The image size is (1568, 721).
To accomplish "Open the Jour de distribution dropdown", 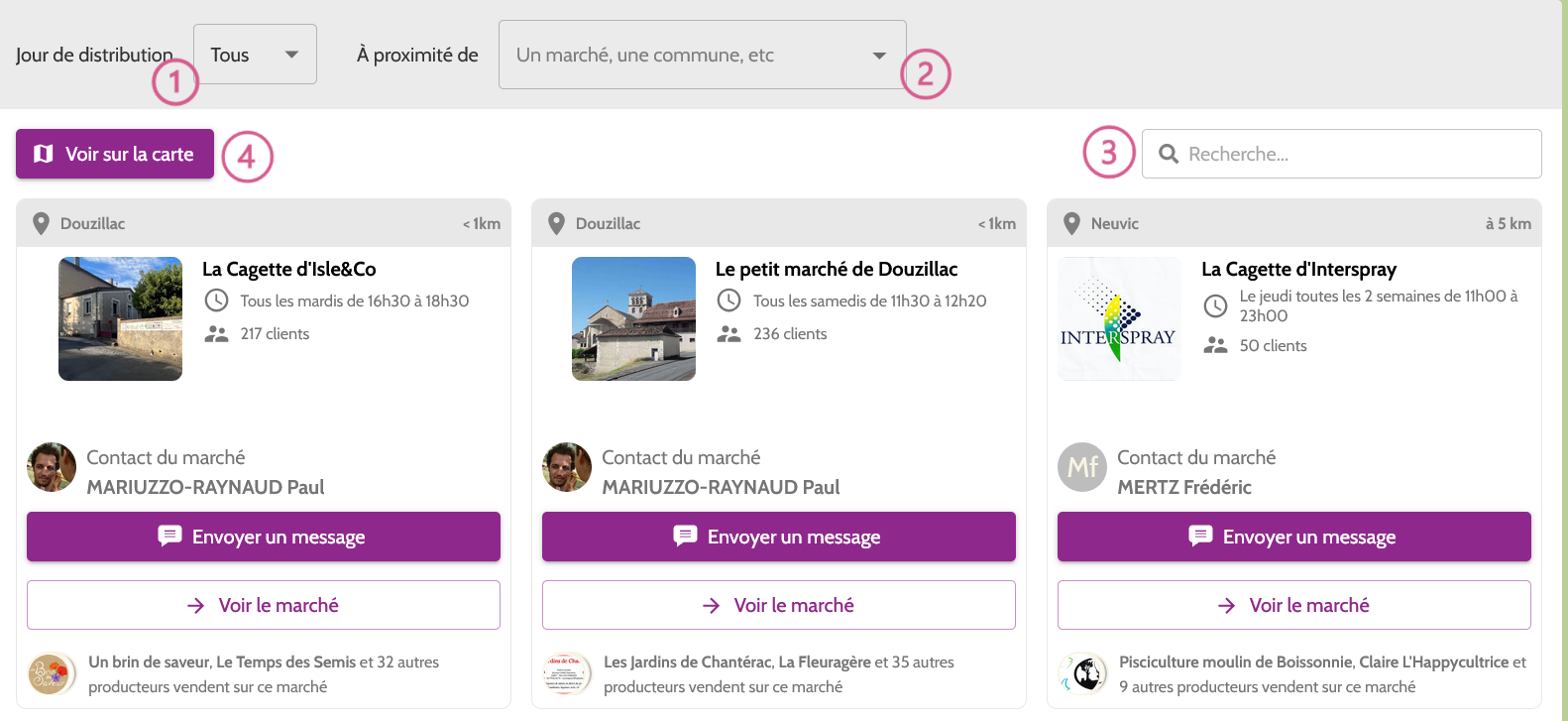I will pyautogui.click(x=255, y=55).
